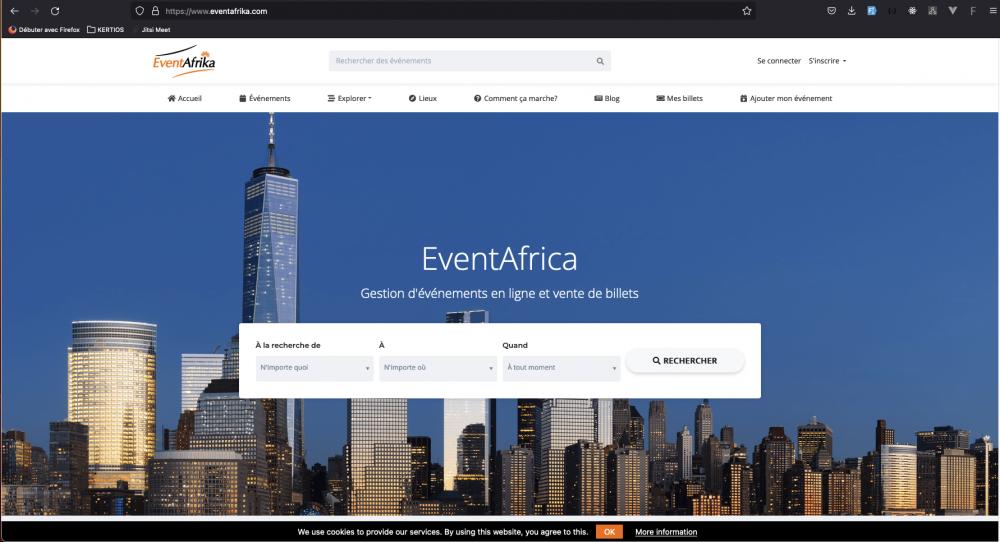The width and height of the screenshot is (1000, 542).
Task: Click the list icon beside Explorer
Action: coord(331,98)
